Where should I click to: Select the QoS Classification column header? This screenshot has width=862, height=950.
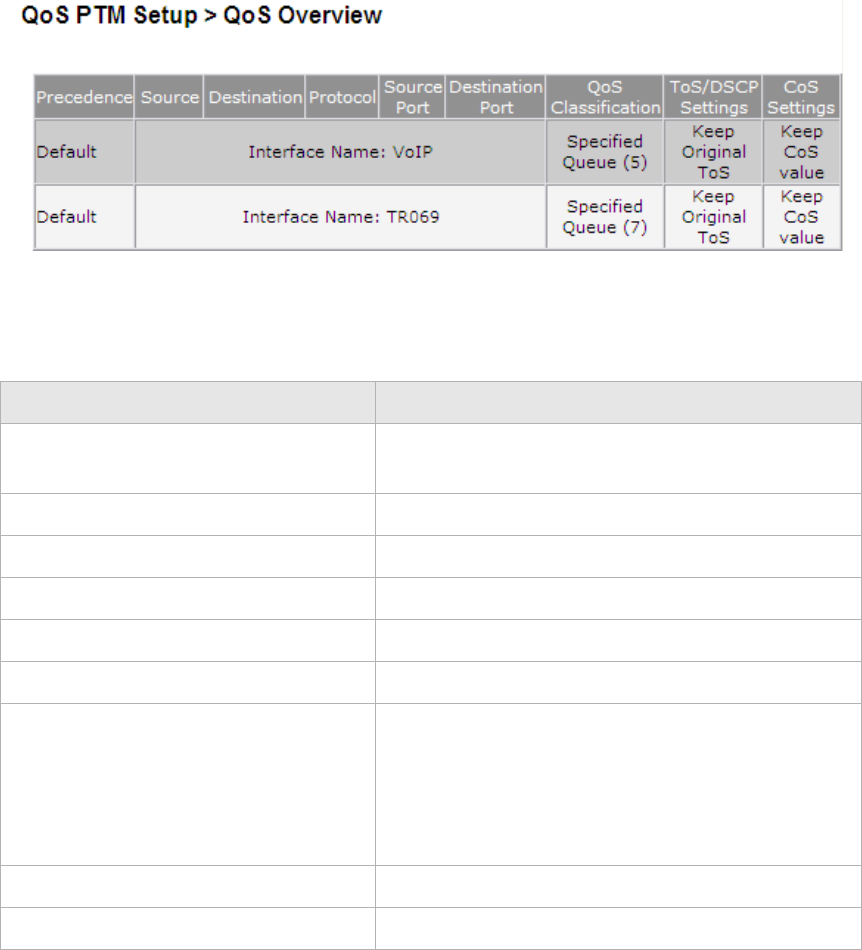click(605, 97)
